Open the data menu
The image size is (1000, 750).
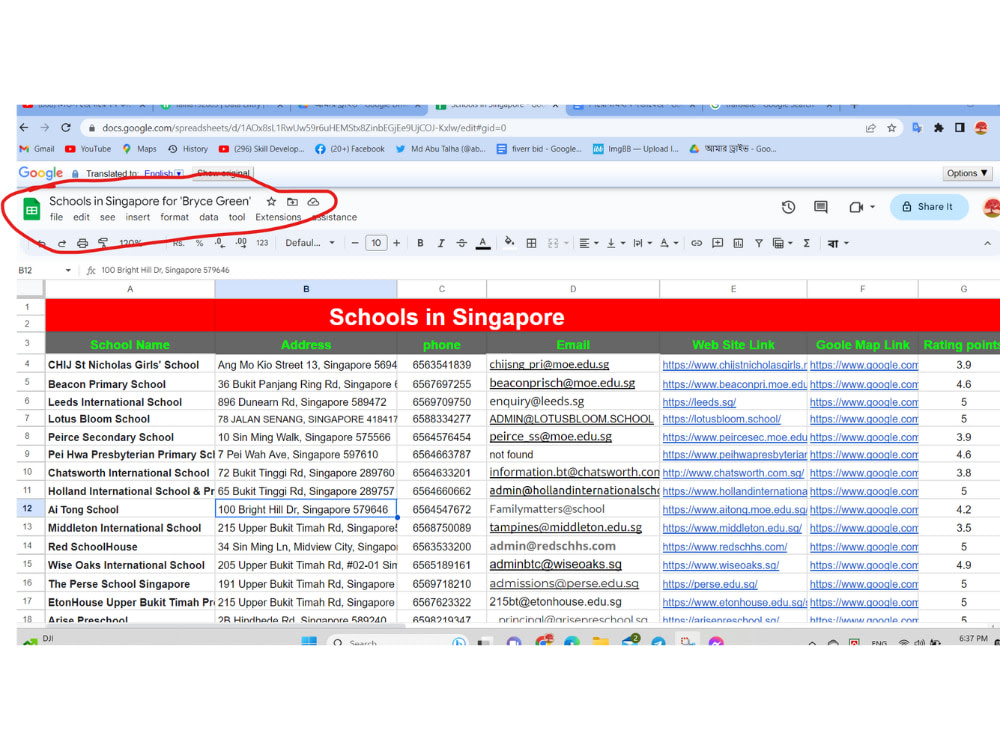click(x=209, y=217)
